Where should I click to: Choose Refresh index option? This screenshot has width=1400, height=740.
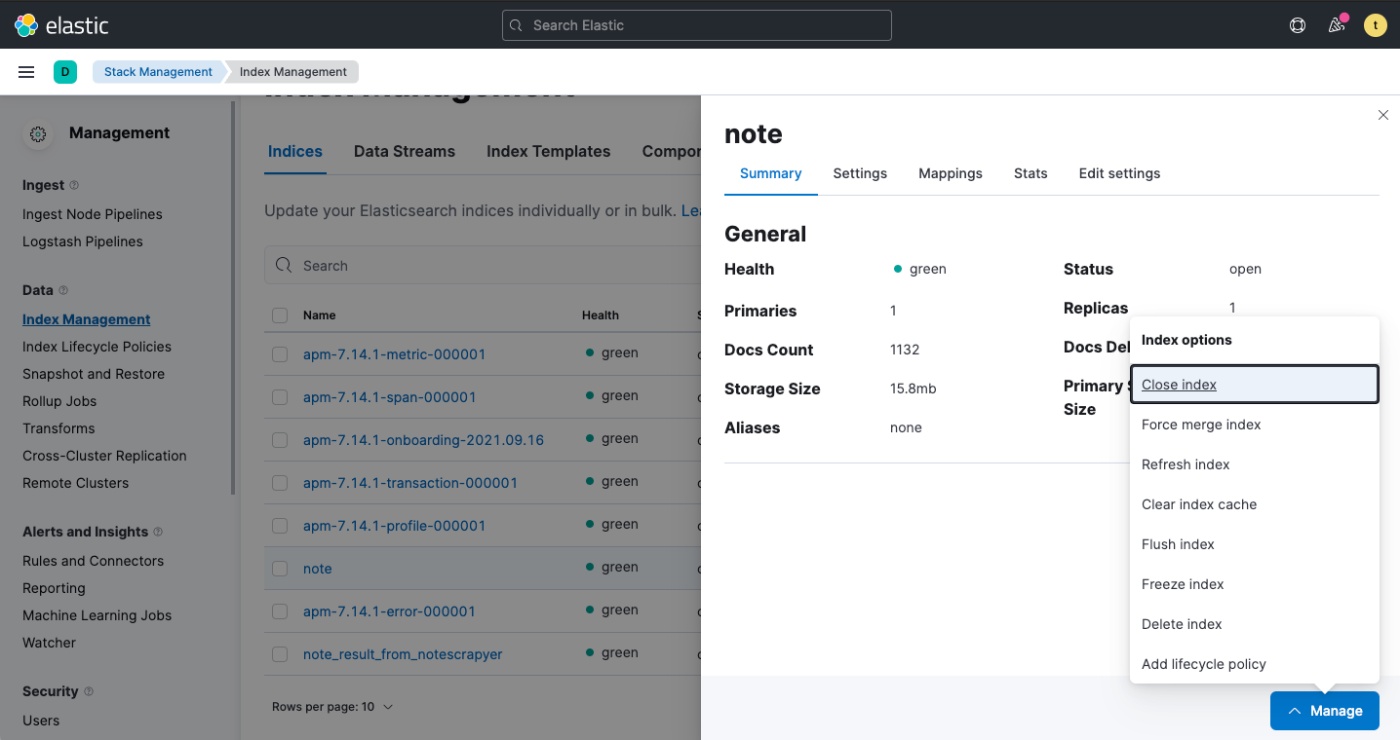(x=1254, y=465)
